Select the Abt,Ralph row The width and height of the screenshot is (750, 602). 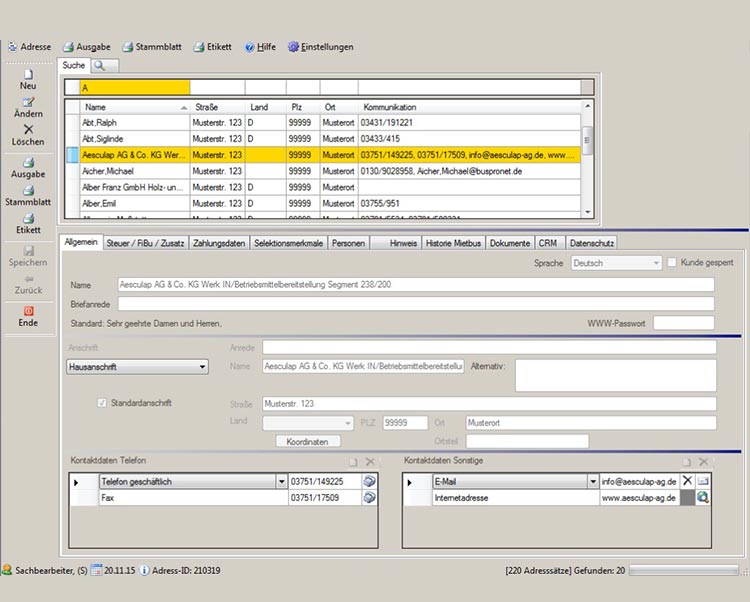[323, 122]
